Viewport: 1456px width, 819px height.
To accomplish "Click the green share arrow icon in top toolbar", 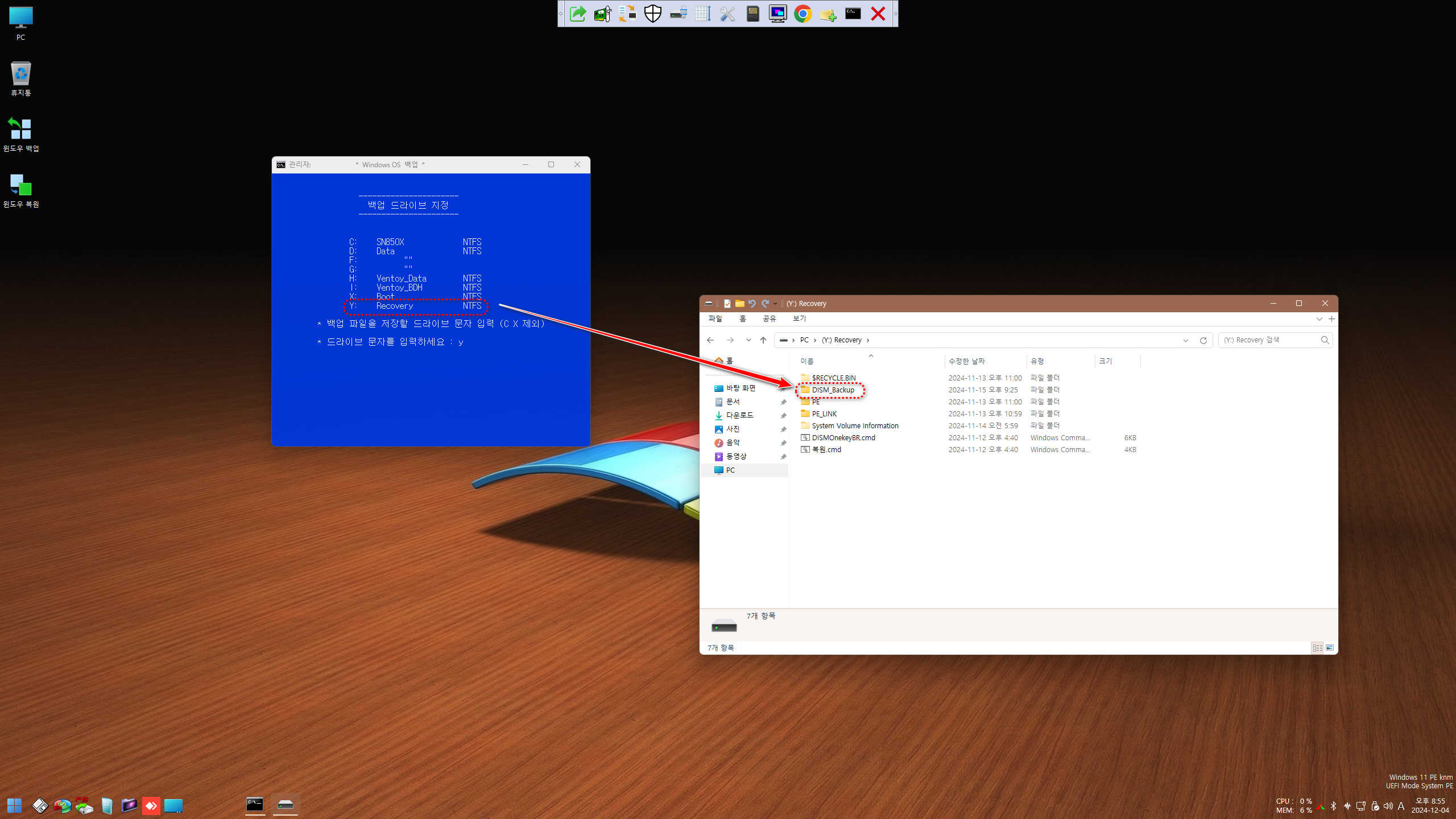I will [578, 14].
